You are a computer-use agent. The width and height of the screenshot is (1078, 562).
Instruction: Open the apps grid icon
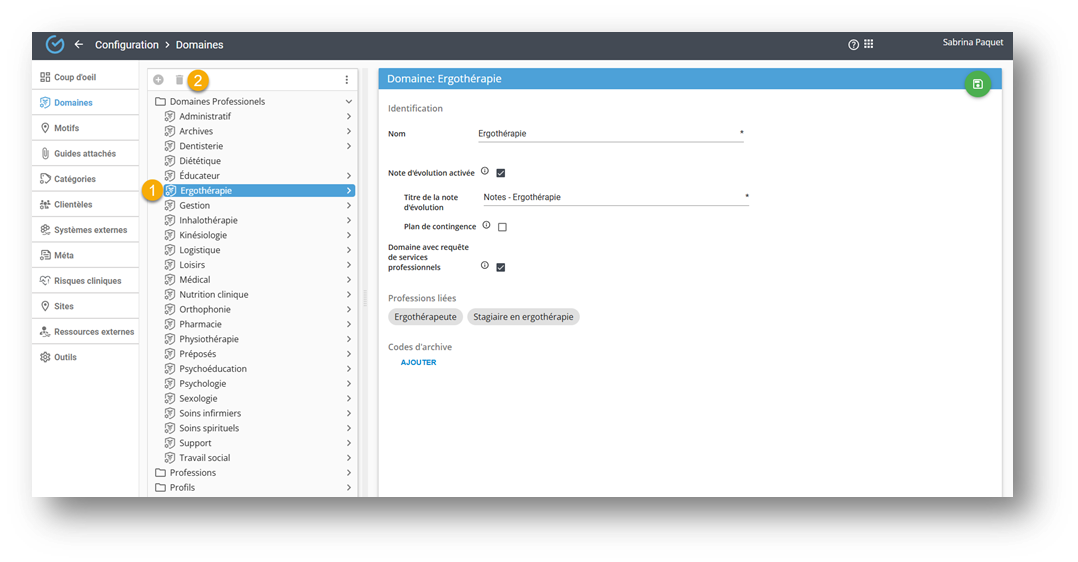pos(868,45)
